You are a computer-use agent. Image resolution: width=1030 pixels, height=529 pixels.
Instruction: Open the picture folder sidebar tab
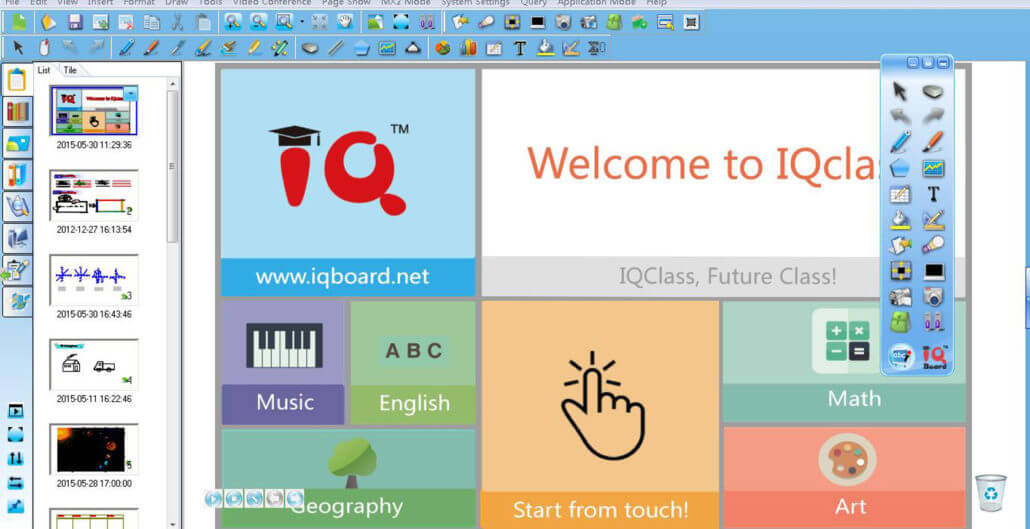coord(16,143)
